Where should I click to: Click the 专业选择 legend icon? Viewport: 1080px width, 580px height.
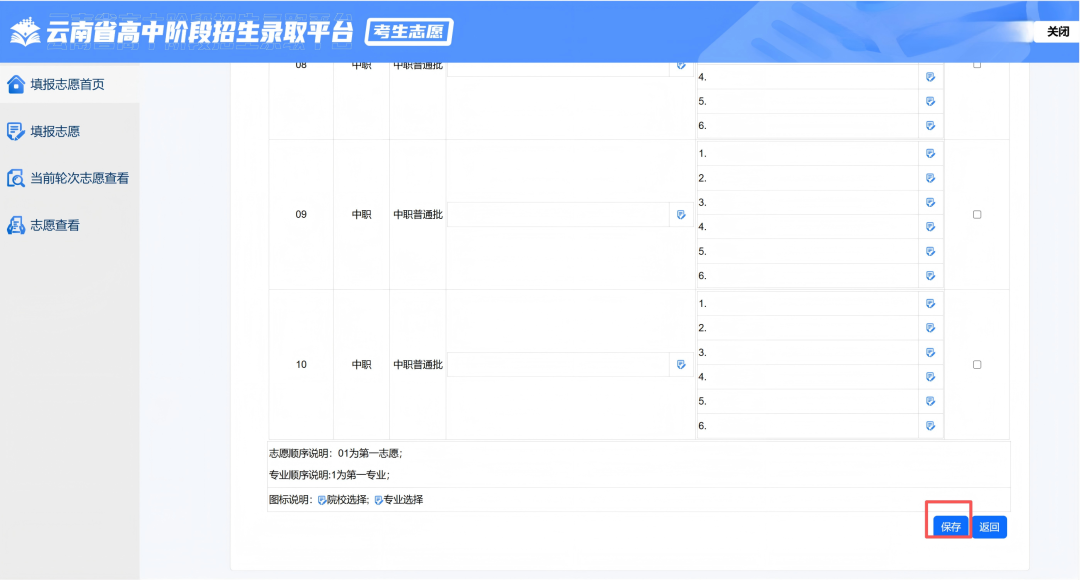378,500
